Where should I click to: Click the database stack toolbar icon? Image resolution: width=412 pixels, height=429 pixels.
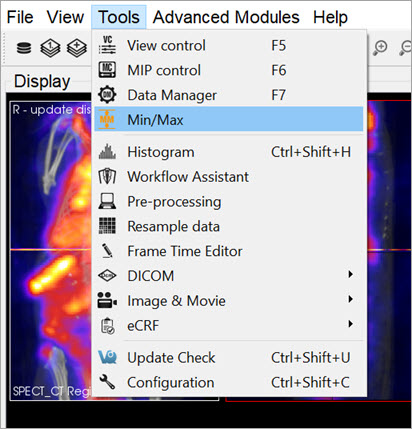pos(24,48)
